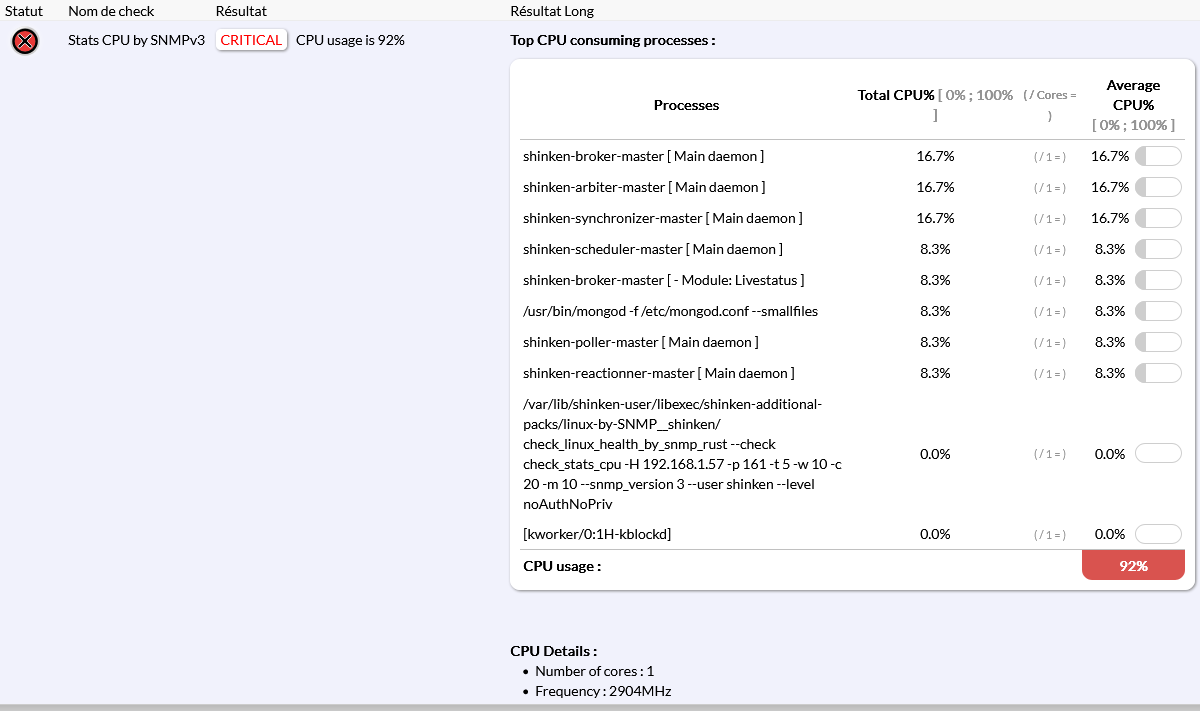Click the shinken-scheduler-master average CPU bar

[x=1158, y=249]
